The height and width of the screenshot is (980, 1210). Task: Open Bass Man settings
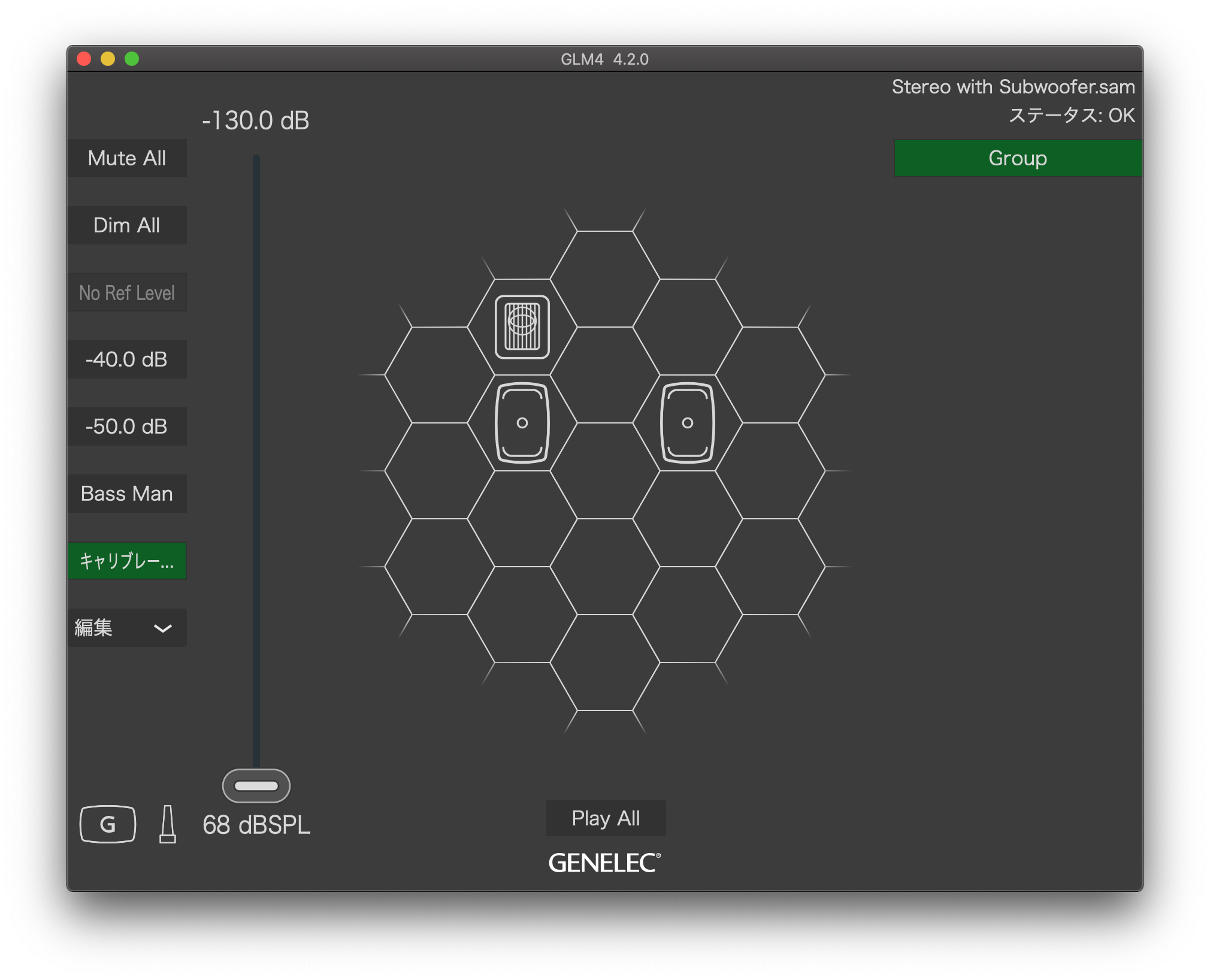(x=128, y=494)
